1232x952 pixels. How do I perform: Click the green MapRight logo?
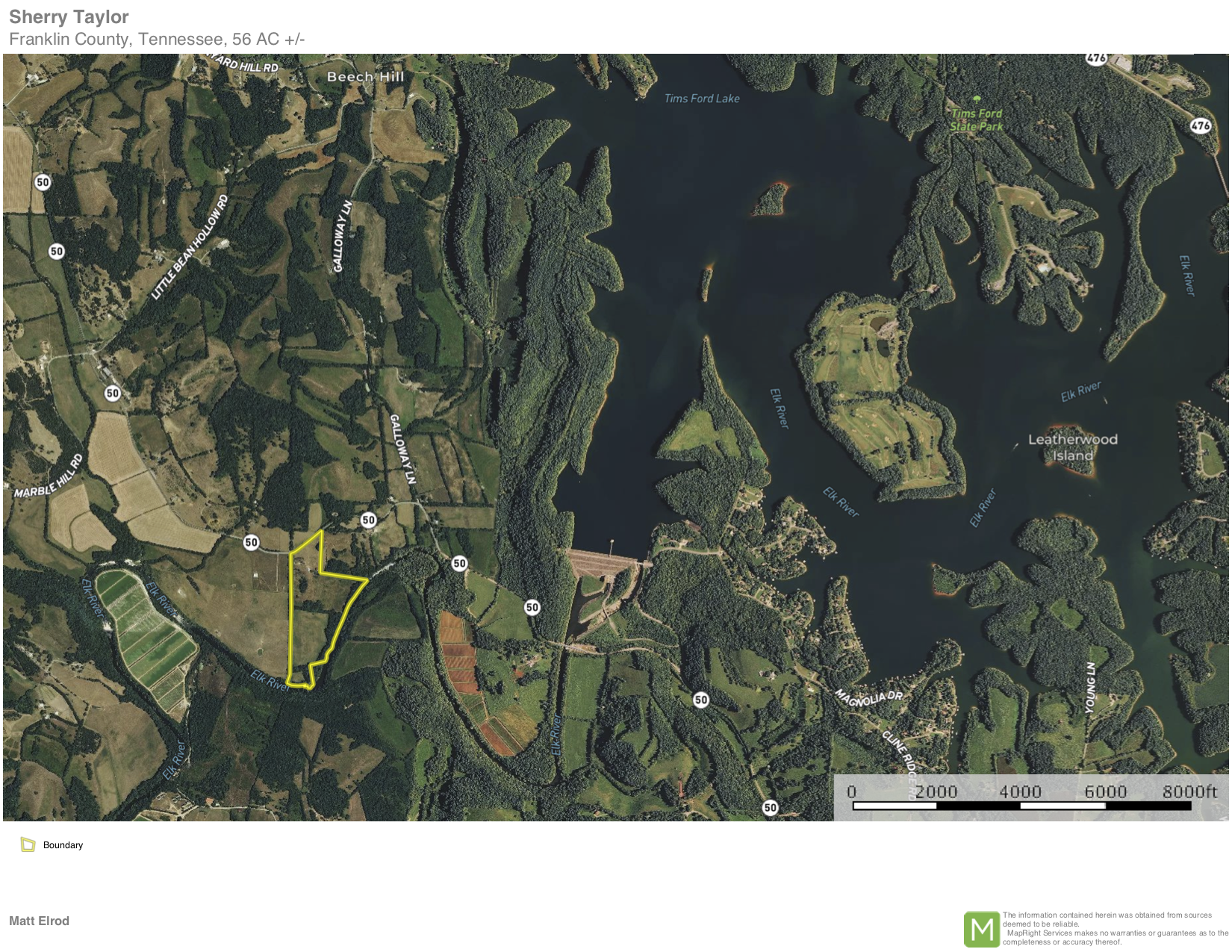point(981,929)
